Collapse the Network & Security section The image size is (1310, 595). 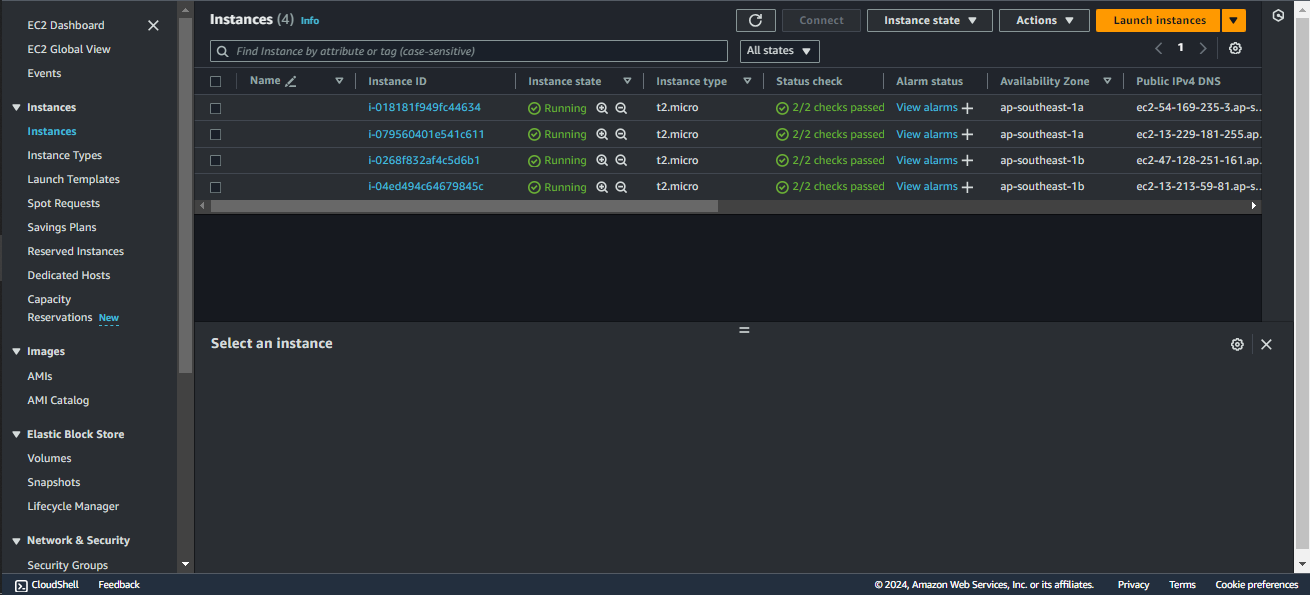(x=16, y=540)
